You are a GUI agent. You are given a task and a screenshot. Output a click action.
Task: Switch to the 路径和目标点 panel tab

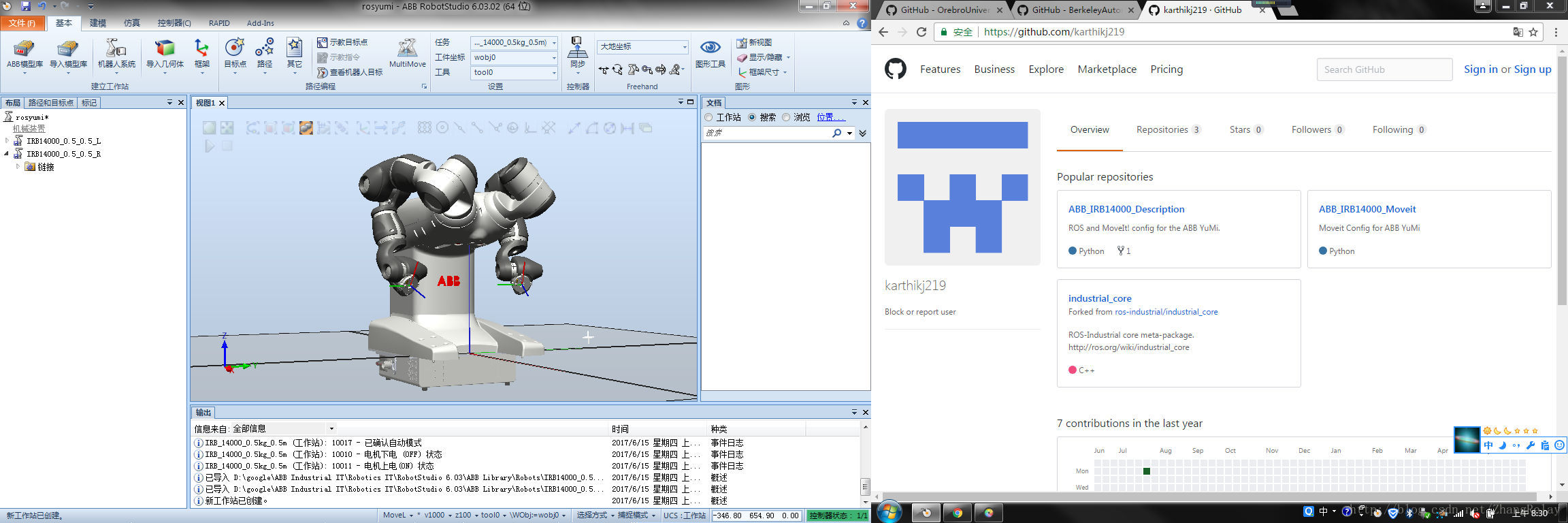tap(51, 103)
